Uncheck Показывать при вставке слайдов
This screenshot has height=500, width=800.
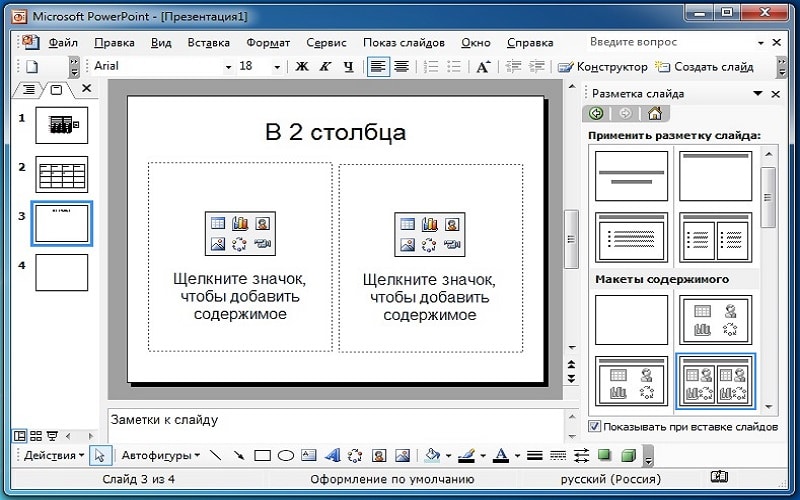(594, 427)
